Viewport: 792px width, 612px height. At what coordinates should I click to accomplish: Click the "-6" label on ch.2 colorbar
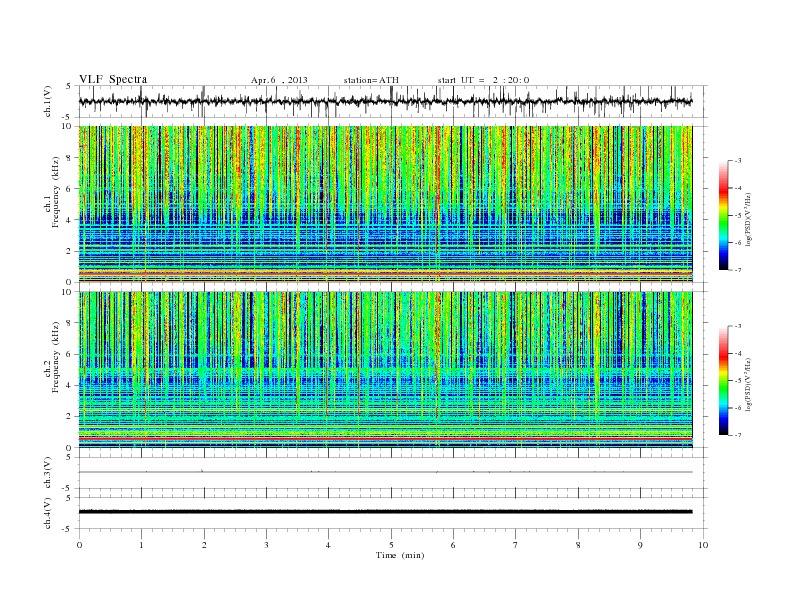pos(738,408)
